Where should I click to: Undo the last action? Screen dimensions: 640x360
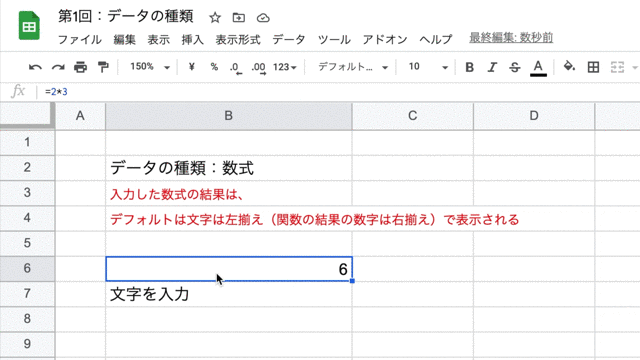coord(35,67)
